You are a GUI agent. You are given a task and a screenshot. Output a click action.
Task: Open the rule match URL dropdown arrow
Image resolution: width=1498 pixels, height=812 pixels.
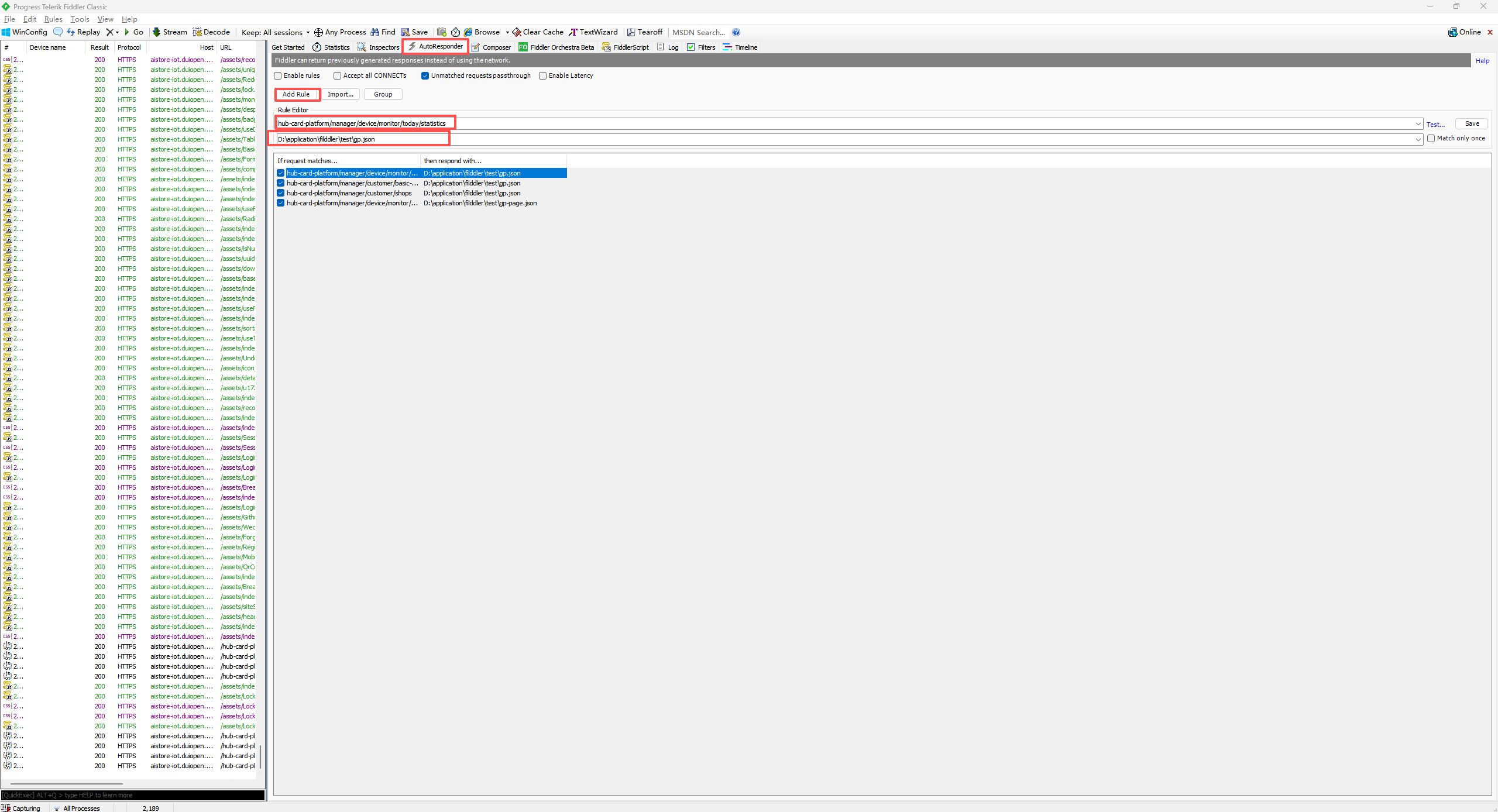1418,124
